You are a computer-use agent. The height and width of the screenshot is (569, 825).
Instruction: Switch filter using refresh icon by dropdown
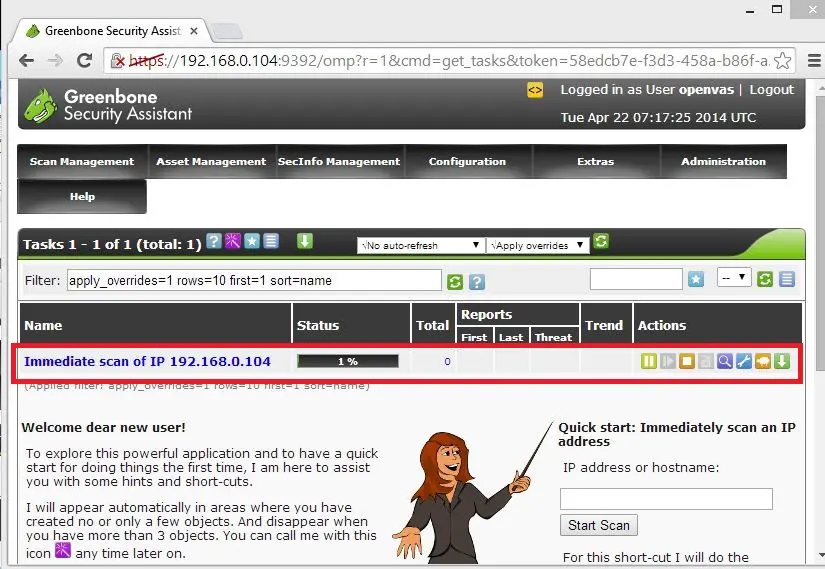pyautogui.click(x=764, y=279)
